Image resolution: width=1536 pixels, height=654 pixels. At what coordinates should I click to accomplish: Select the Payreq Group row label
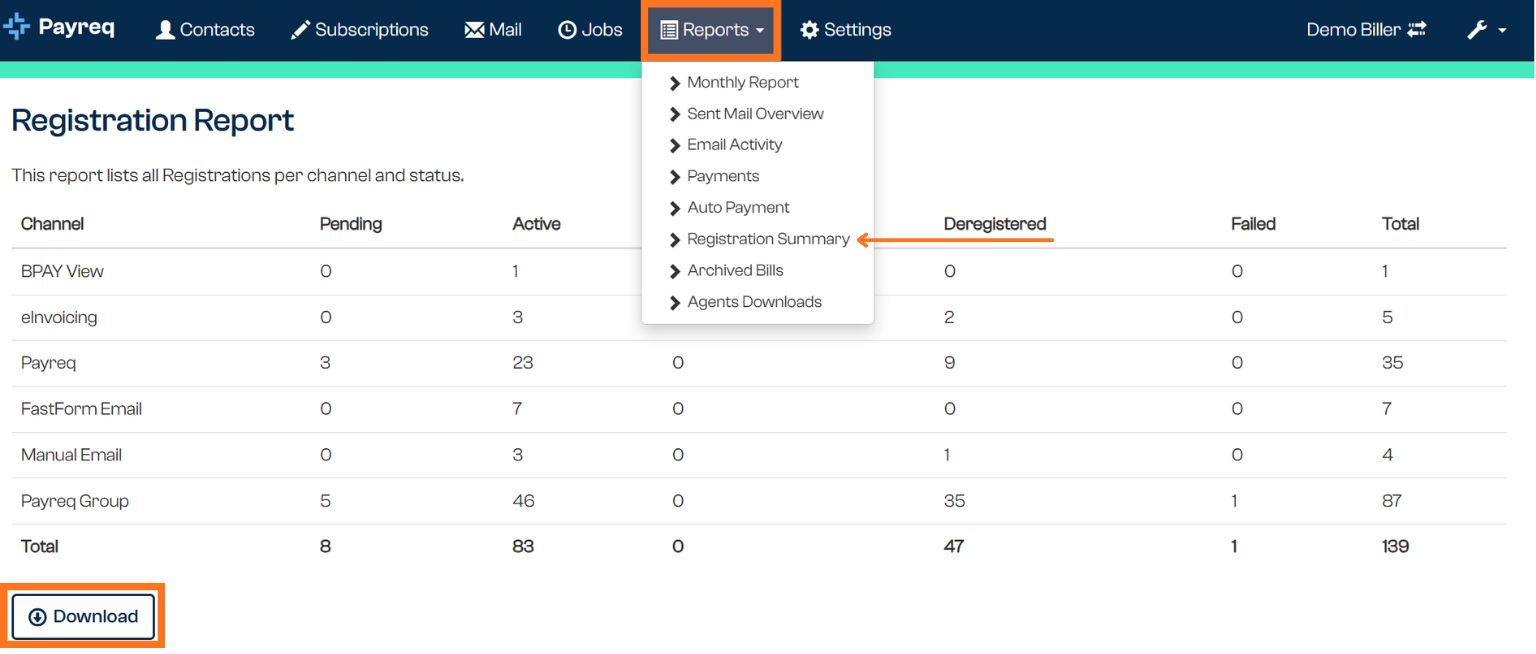pyautogui.click(x=75, y=501)
